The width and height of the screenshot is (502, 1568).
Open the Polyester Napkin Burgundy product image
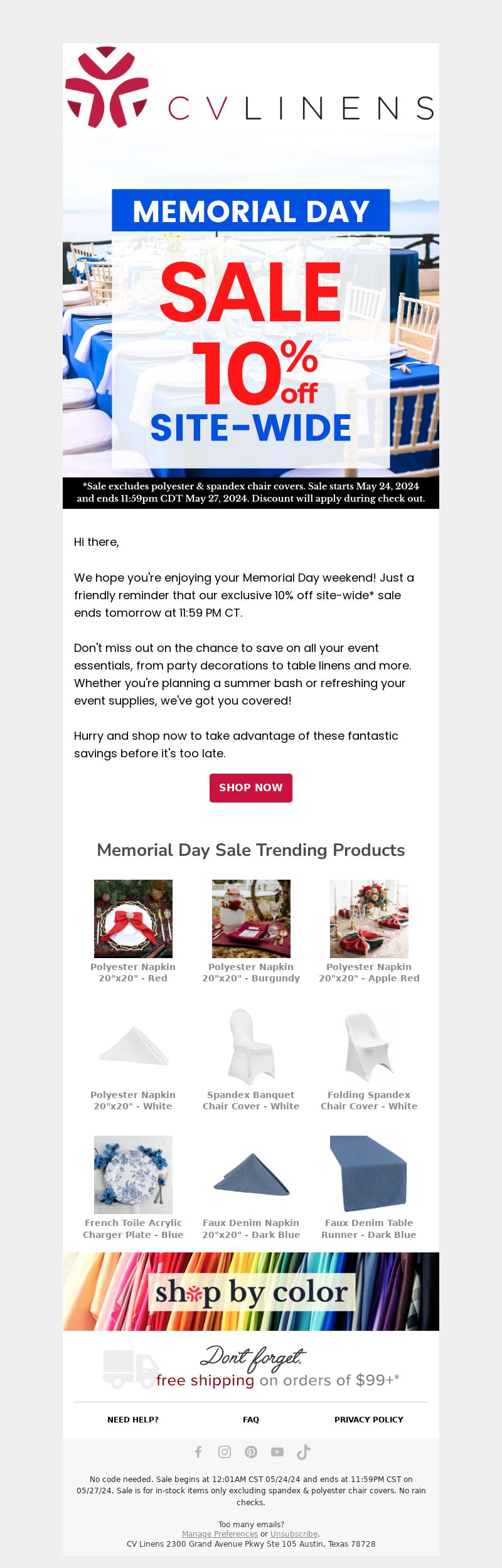coord(251,919)
